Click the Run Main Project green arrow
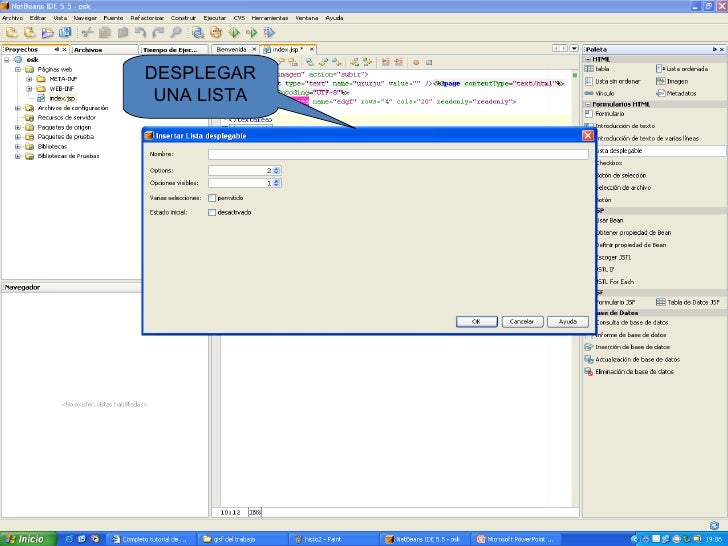The height and width of the screenshot is (546, 728). click(x=234, y=32)
